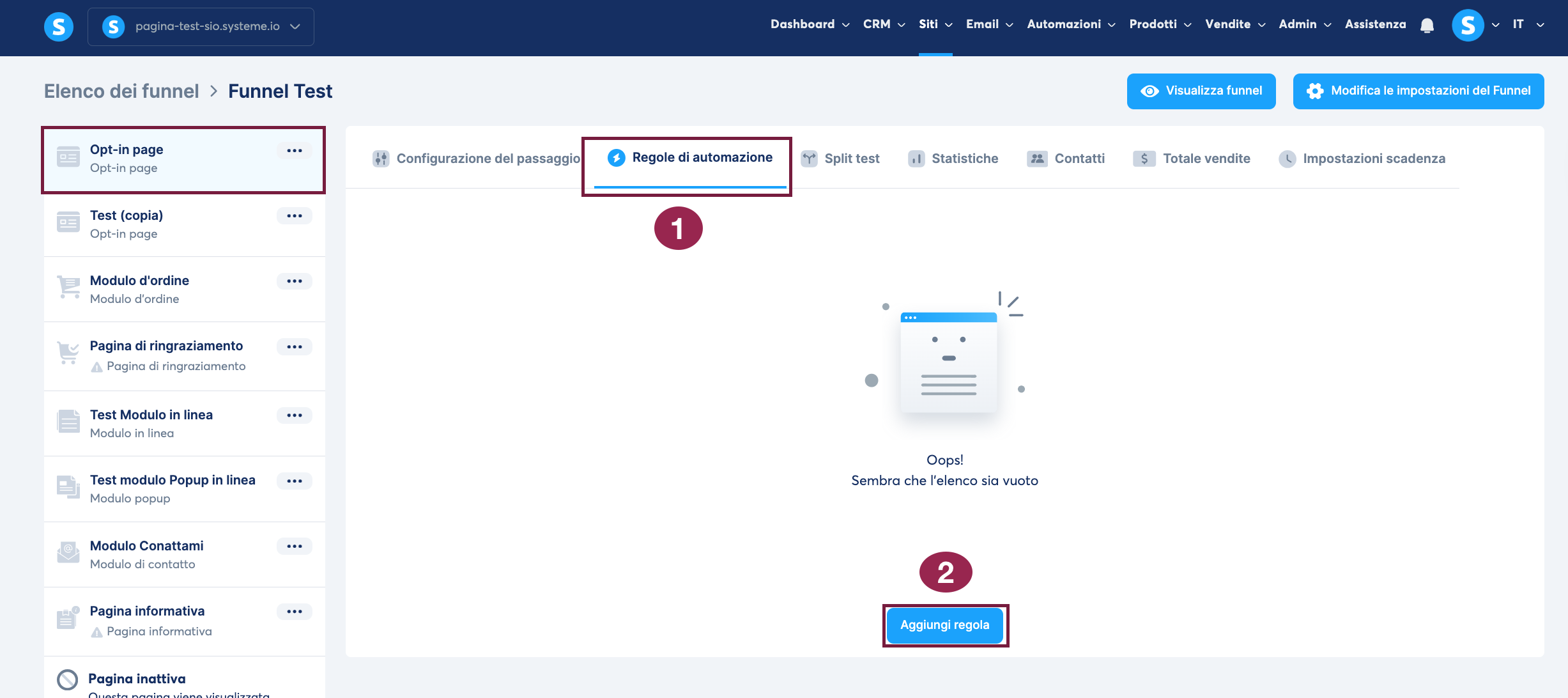
Task: Click the notification bell icon
Action: (x=1427, y=26)
